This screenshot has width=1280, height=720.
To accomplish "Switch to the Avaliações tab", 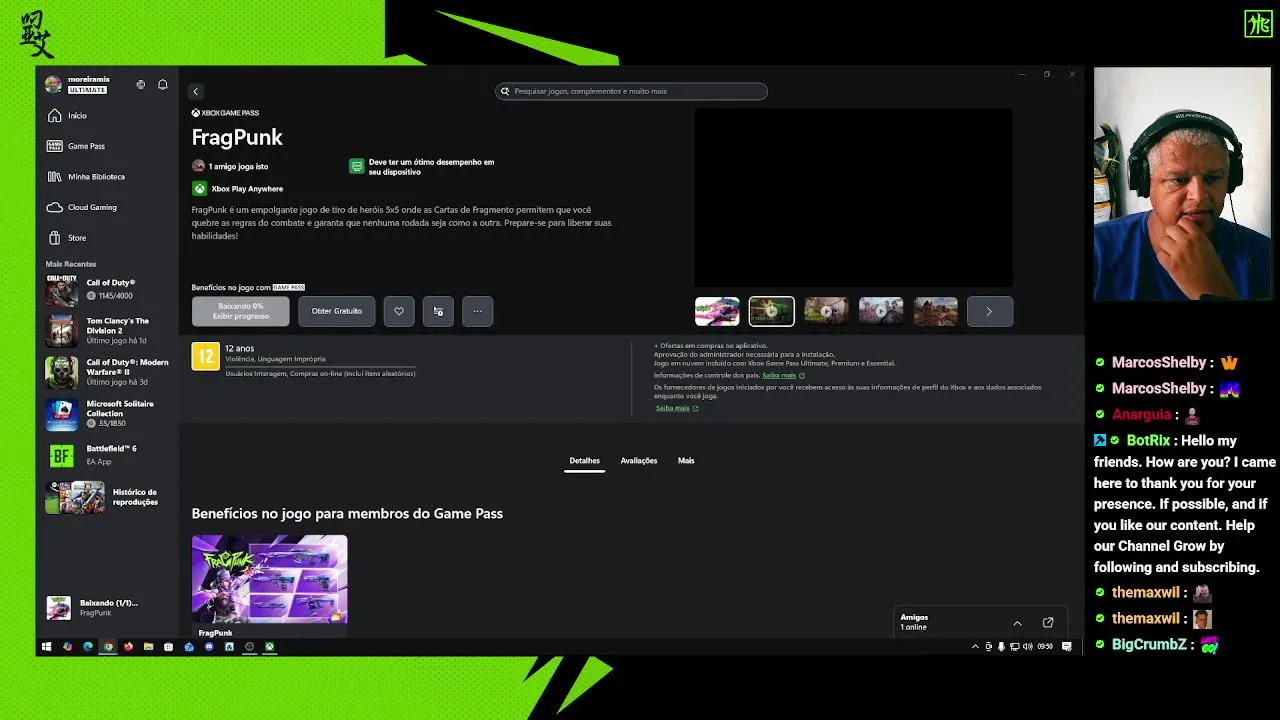I will [639, 461].
